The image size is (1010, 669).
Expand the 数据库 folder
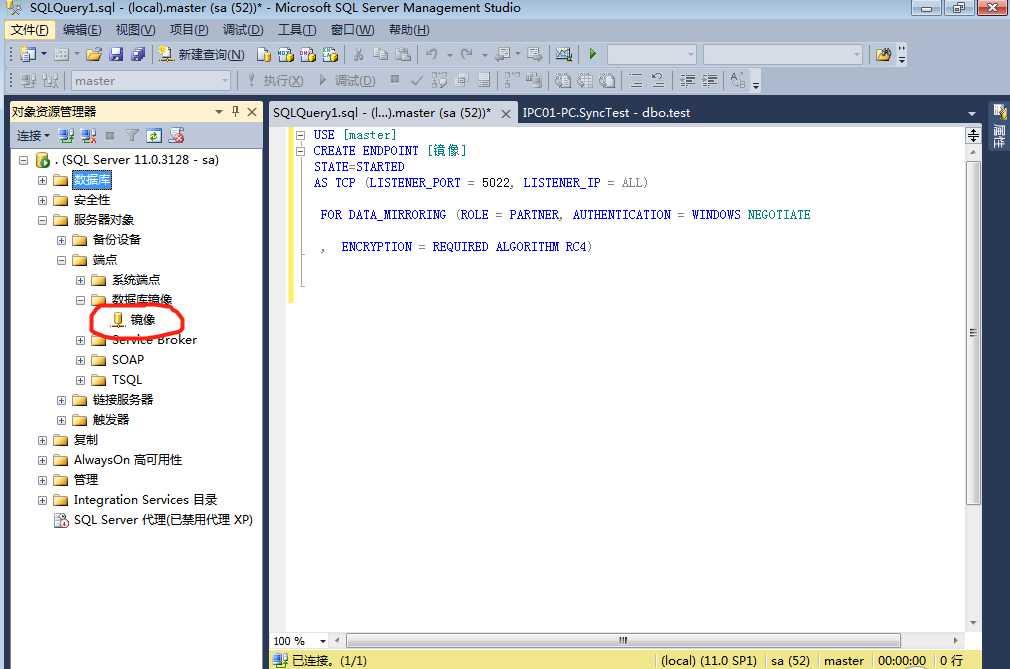click(x=42, y=180)
